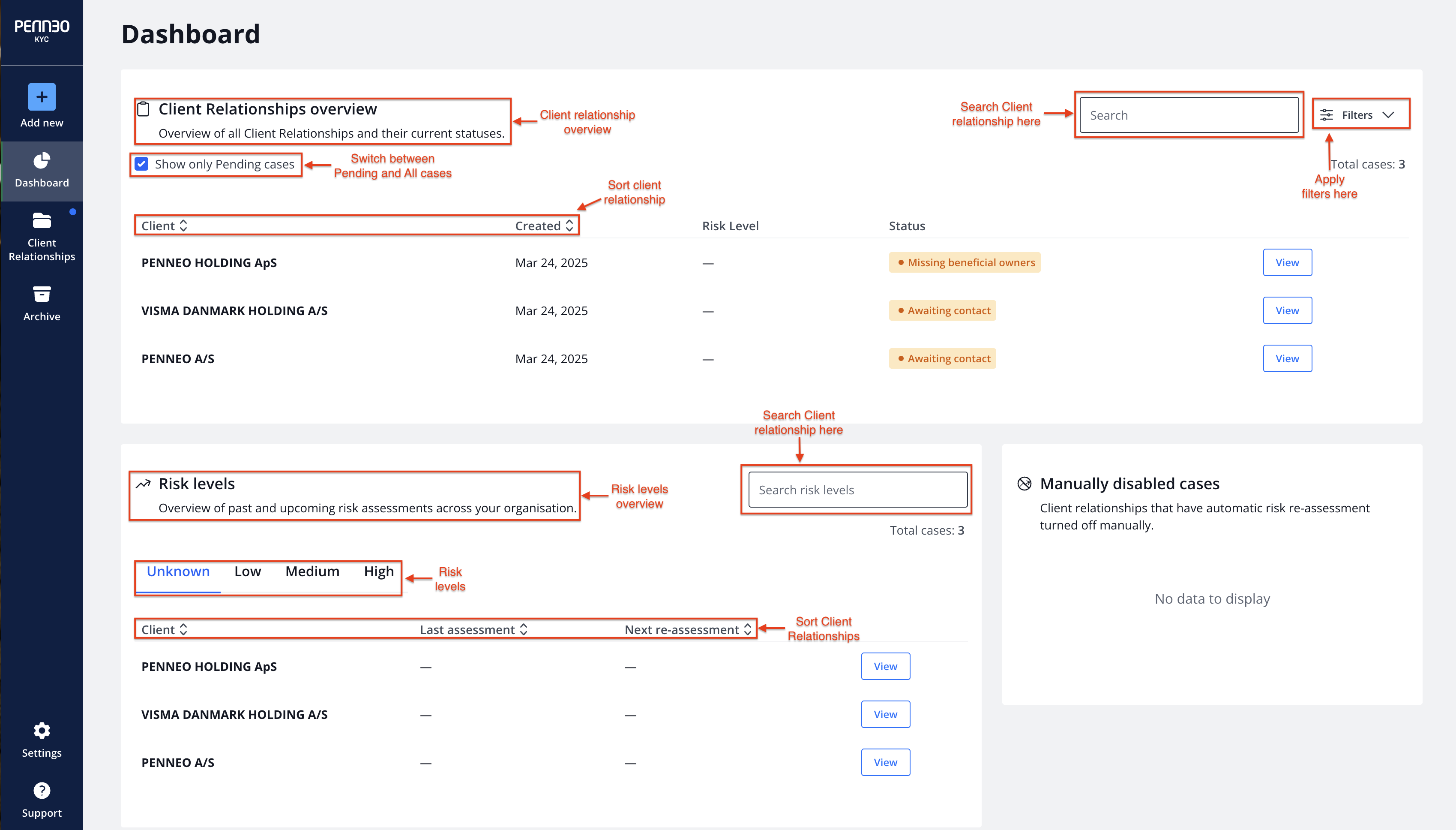Click Total cases count in Risk levels panel
The image size is (1456, 830).
[927, 530]
